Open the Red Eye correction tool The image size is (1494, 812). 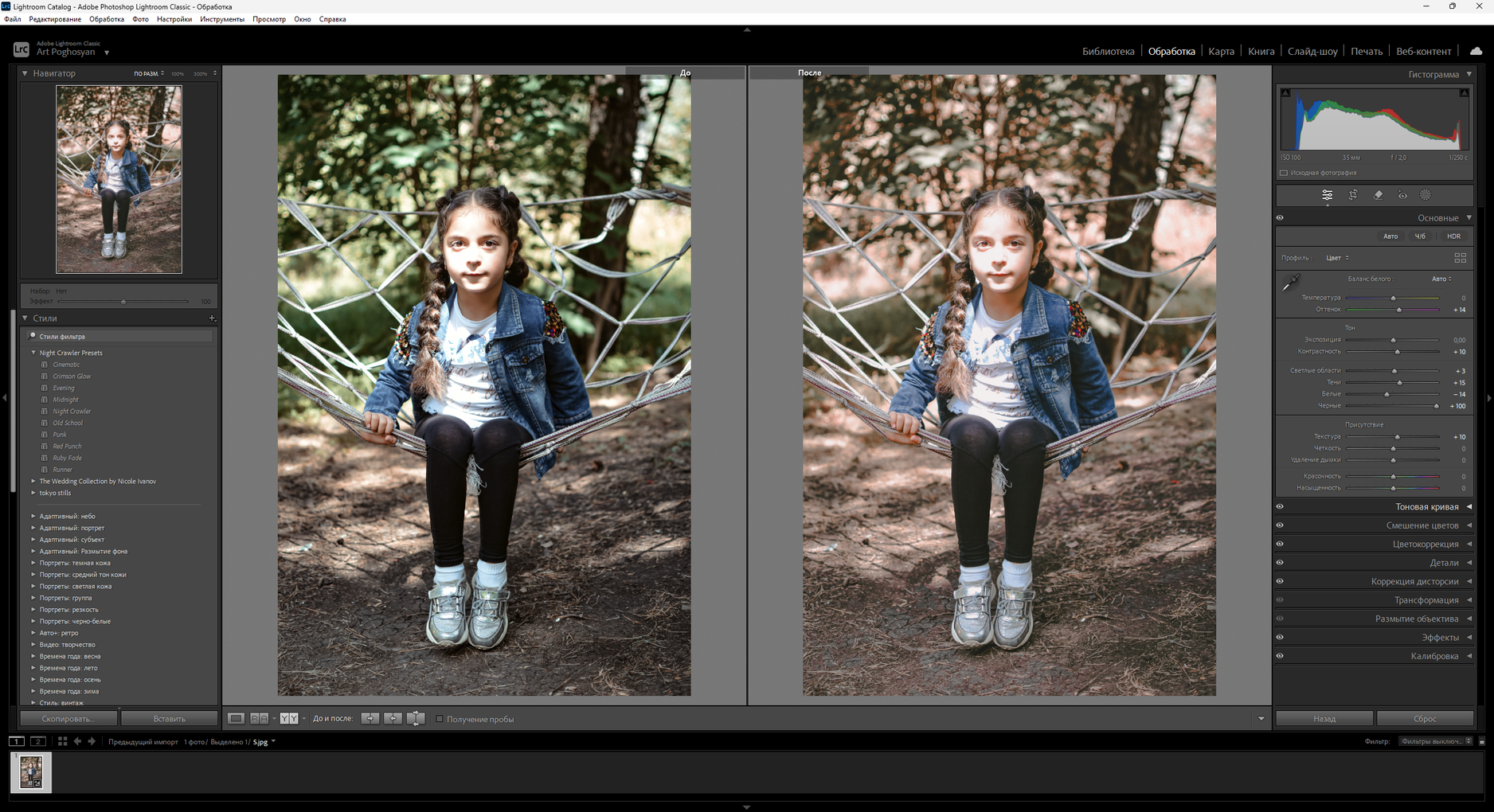pyautogui.click(x=1402, y=195)
